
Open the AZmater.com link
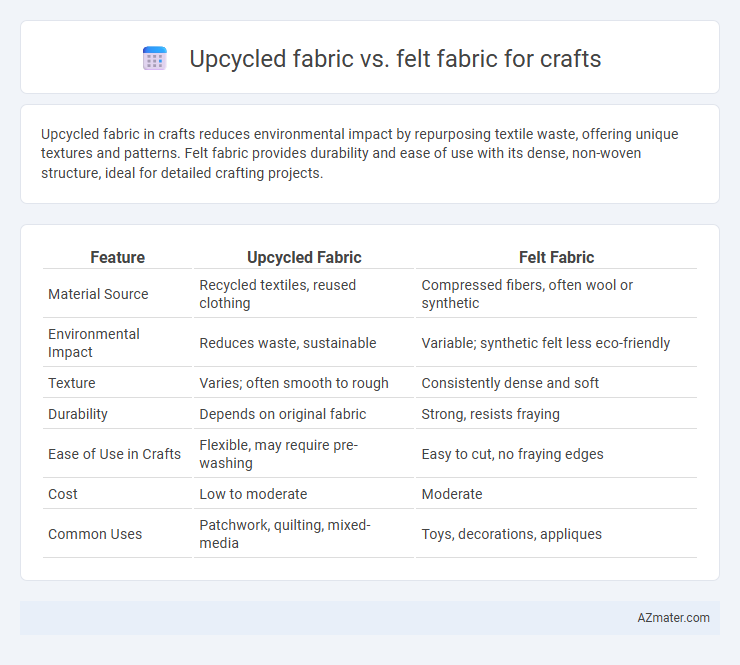(673, 618)
